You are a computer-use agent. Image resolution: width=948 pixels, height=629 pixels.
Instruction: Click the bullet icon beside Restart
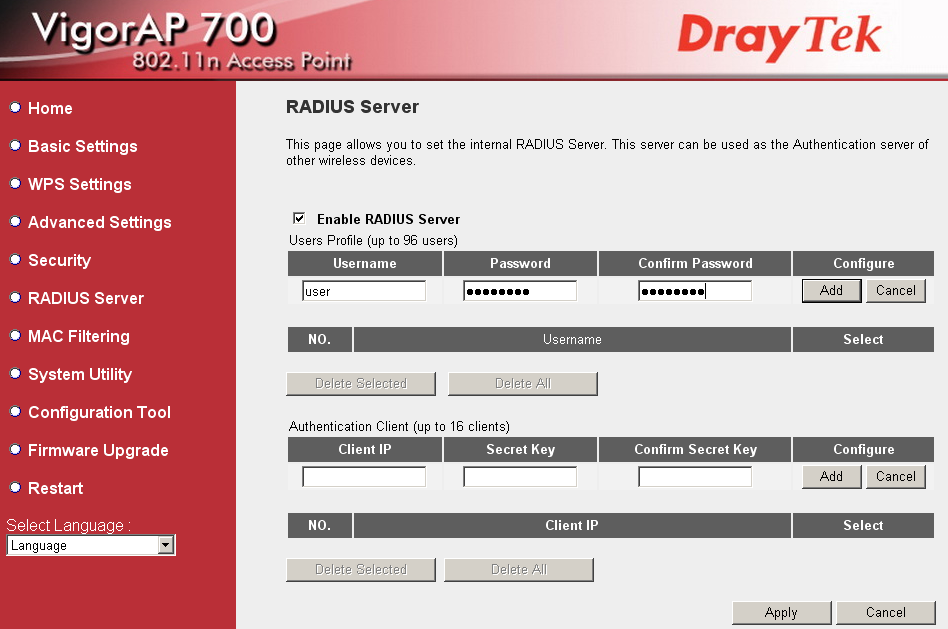(x=14, y=488)
